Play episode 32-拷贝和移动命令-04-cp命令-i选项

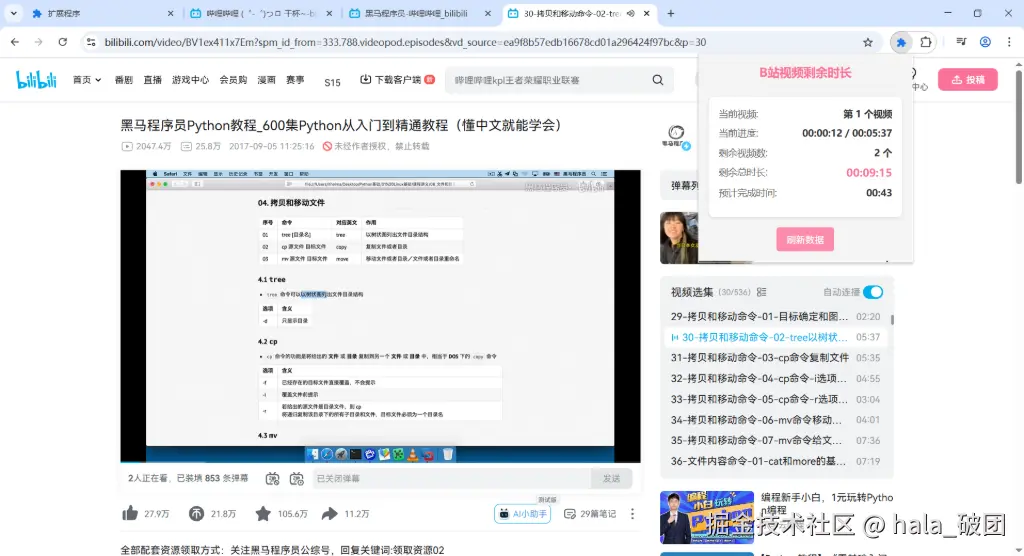click(775, 378)
